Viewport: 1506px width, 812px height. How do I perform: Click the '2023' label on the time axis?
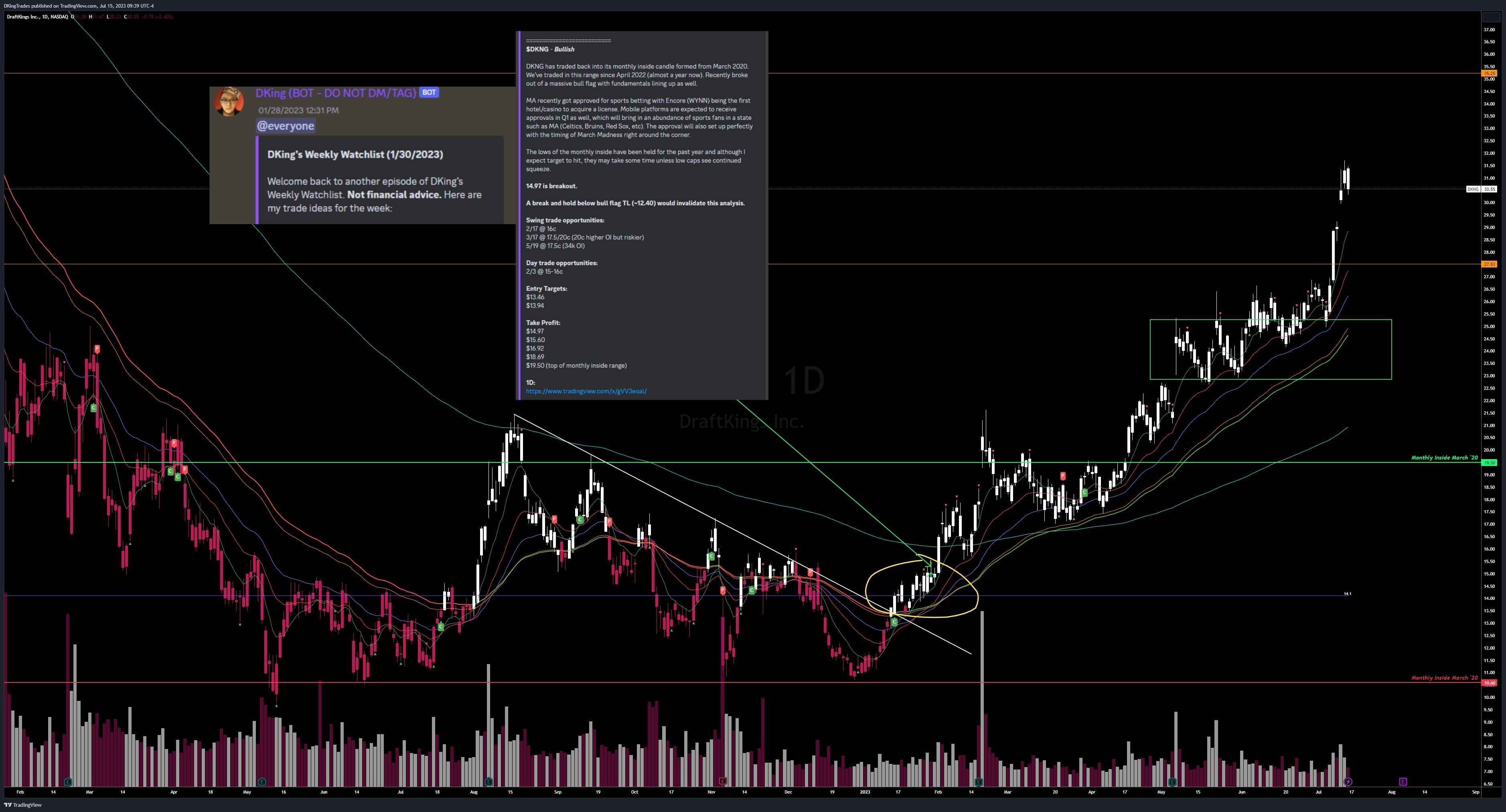[865, 792]
